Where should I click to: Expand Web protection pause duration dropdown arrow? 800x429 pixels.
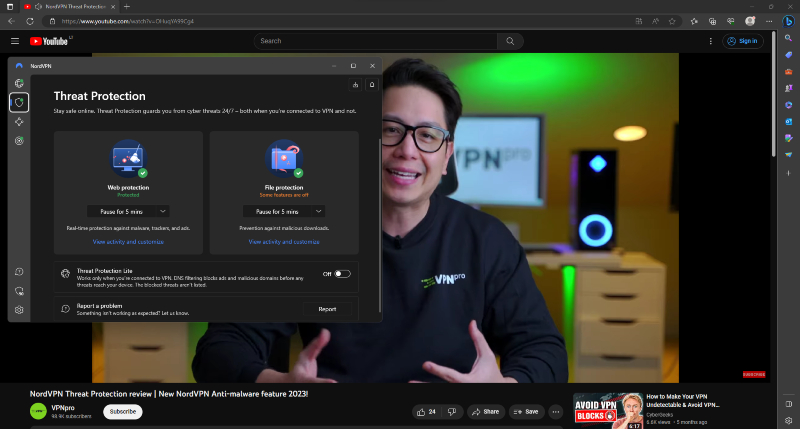[x=163, y=211]
